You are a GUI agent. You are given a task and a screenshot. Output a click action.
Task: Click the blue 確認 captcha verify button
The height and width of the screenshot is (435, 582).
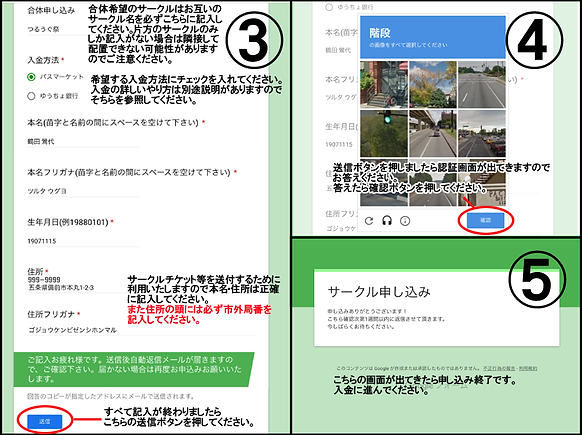(485, 220)
